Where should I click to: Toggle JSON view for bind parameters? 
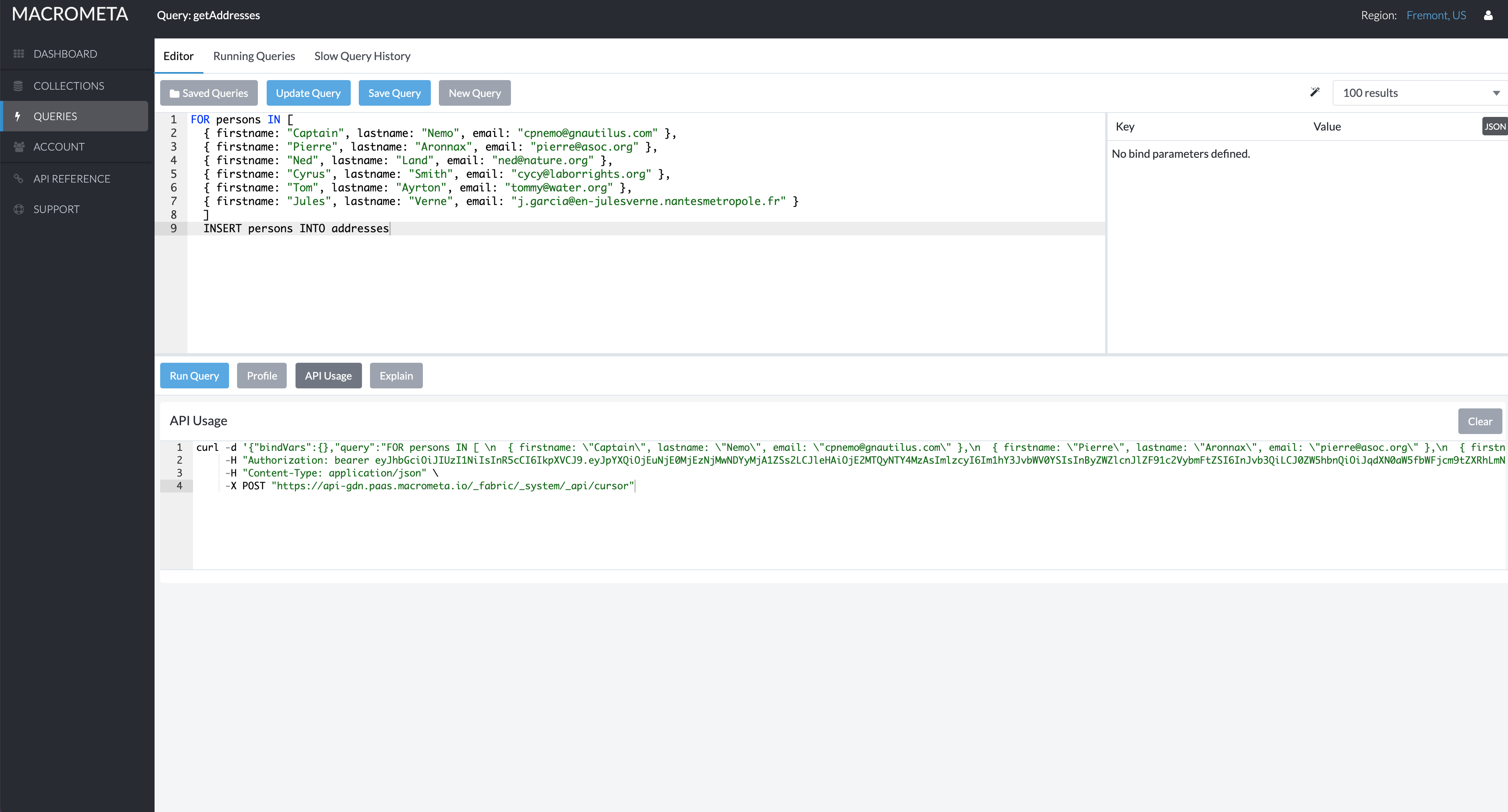(1494, 127)
